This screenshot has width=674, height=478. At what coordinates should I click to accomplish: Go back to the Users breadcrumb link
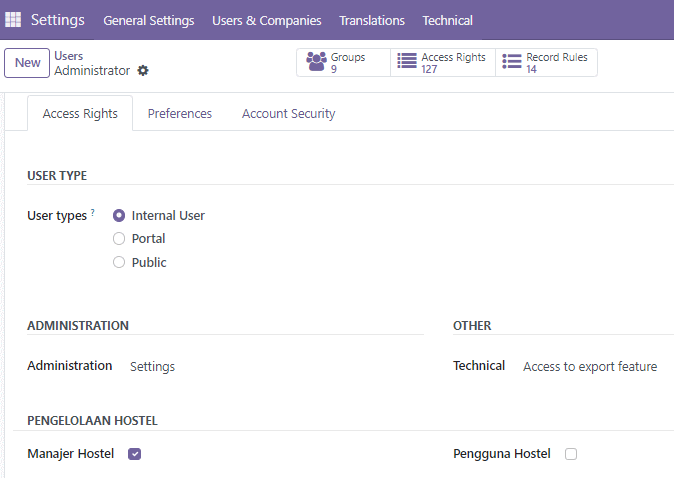click(x=69, y=56)
